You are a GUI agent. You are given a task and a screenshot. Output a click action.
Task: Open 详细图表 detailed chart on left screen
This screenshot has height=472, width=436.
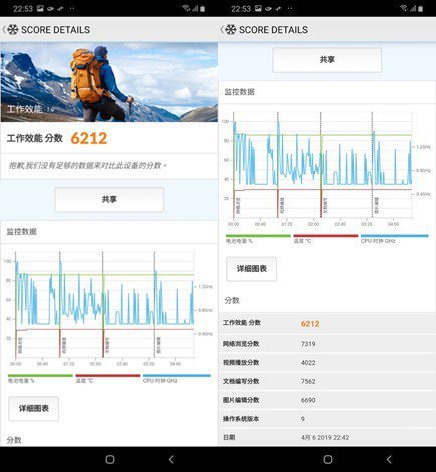pyautogui.click(x=34, y=408)
